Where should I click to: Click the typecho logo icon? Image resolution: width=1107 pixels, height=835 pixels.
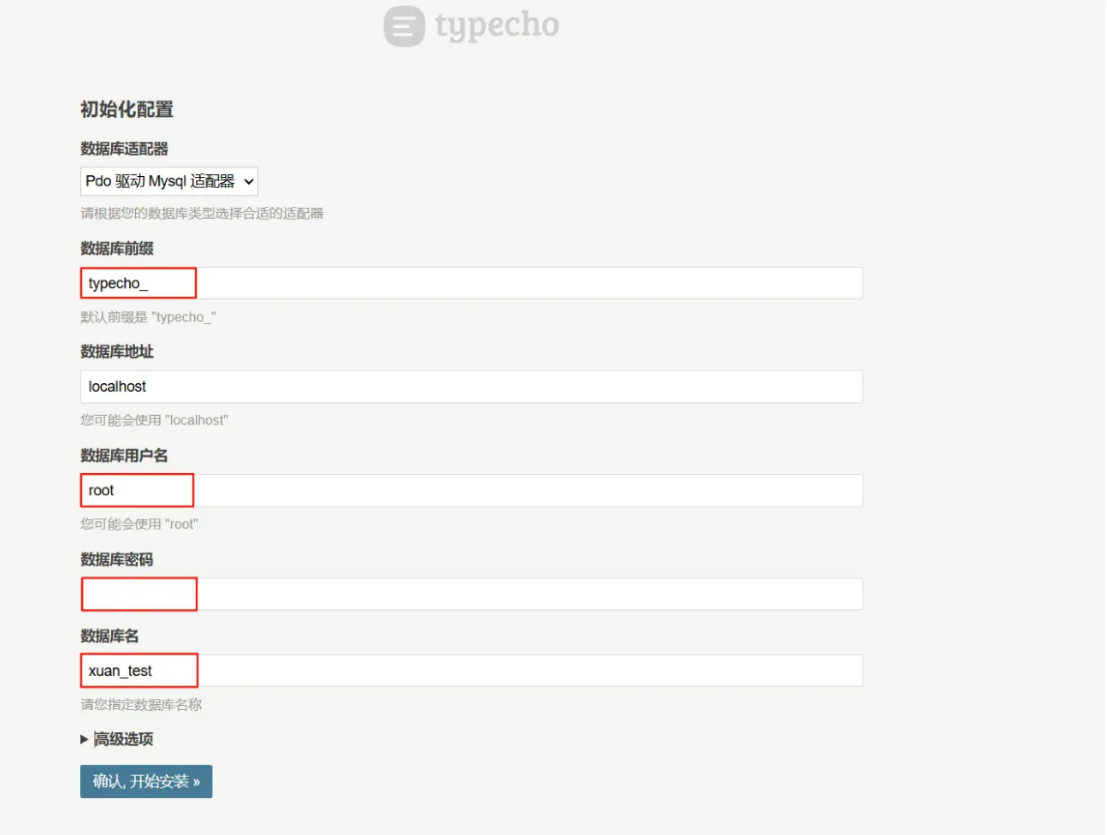tap(404, 26)
